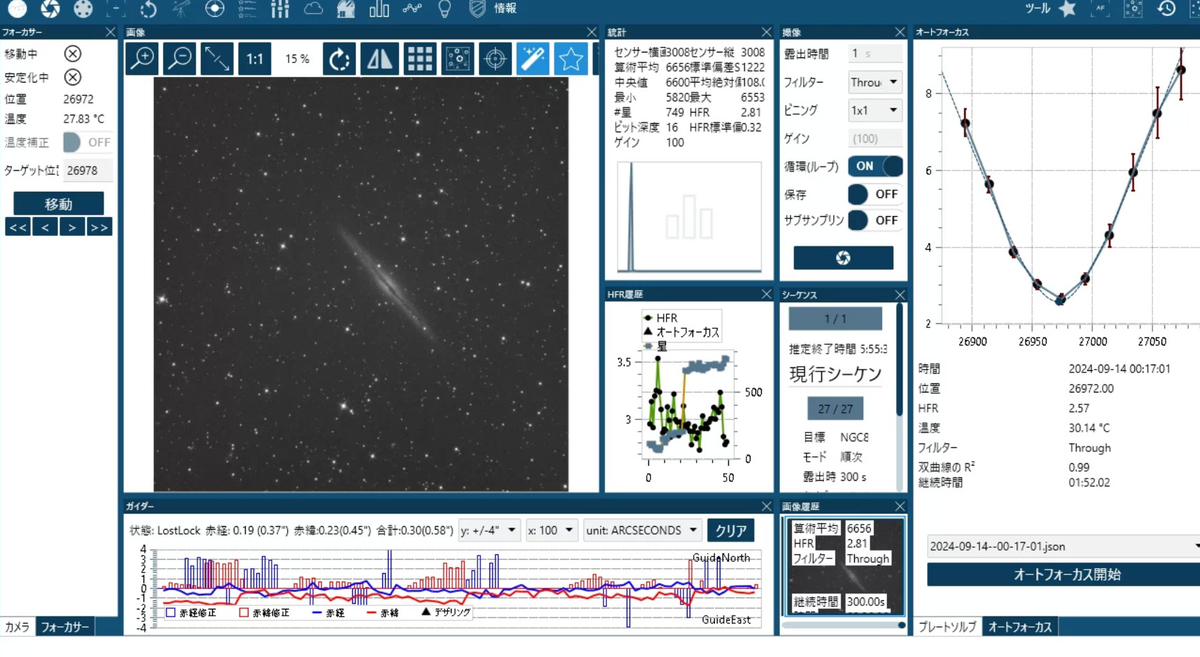Set image zoom to 1:1
Image resolution: width=1200 pixels, height=657 pixels.
click(255, 59)
